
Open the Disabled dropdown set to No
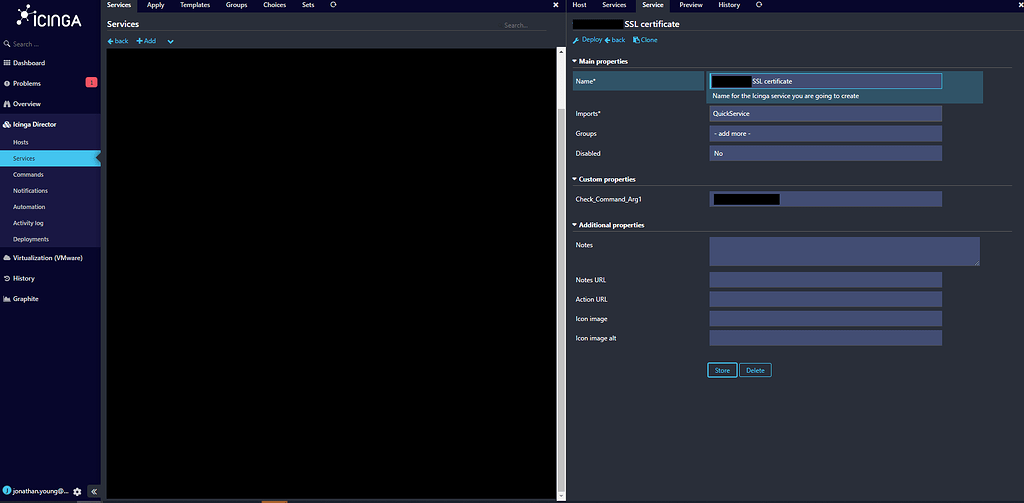(x=825, y=154)
